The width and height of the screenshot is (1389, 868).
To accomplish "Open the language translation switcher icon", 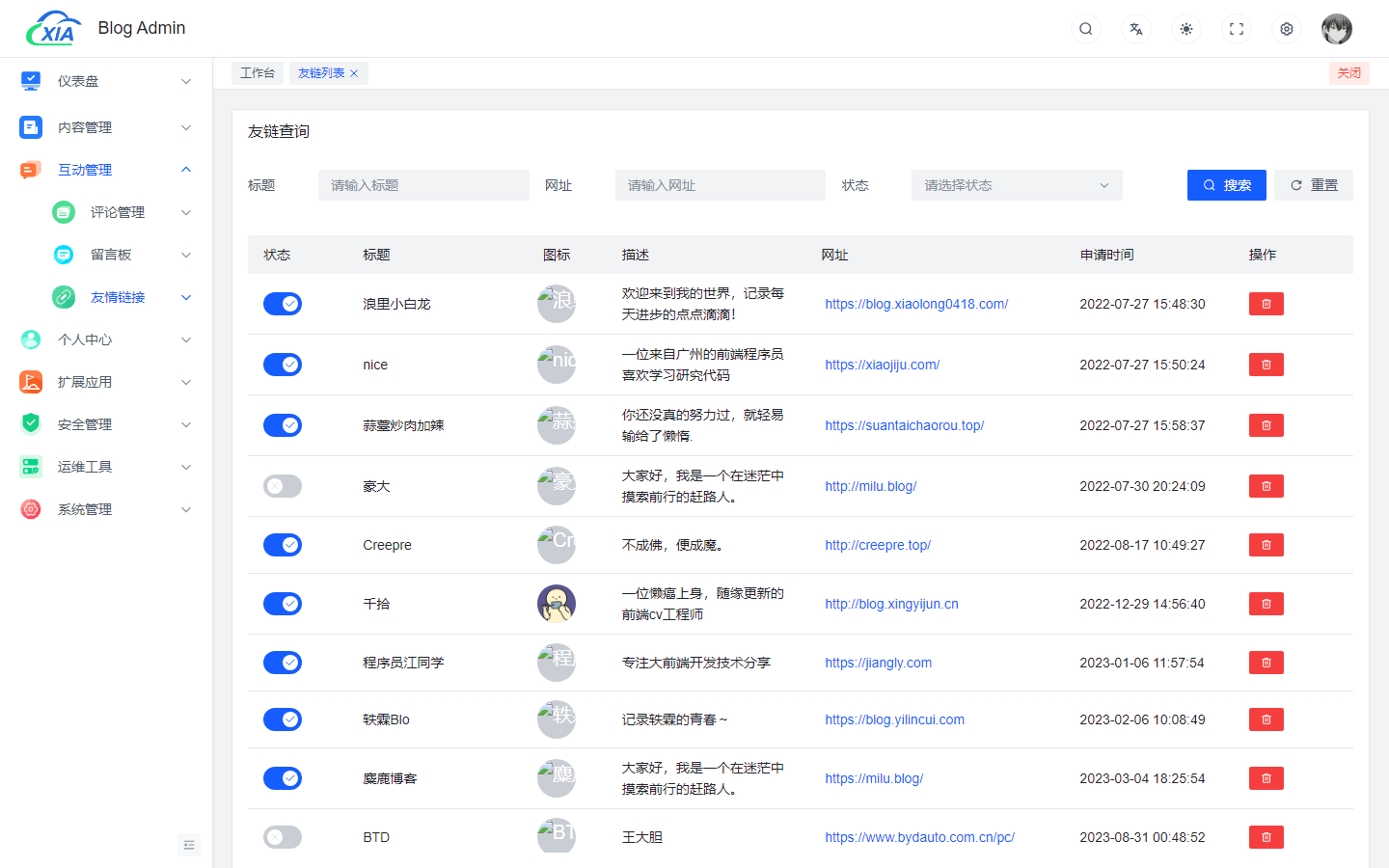I will coord(1136,29).
